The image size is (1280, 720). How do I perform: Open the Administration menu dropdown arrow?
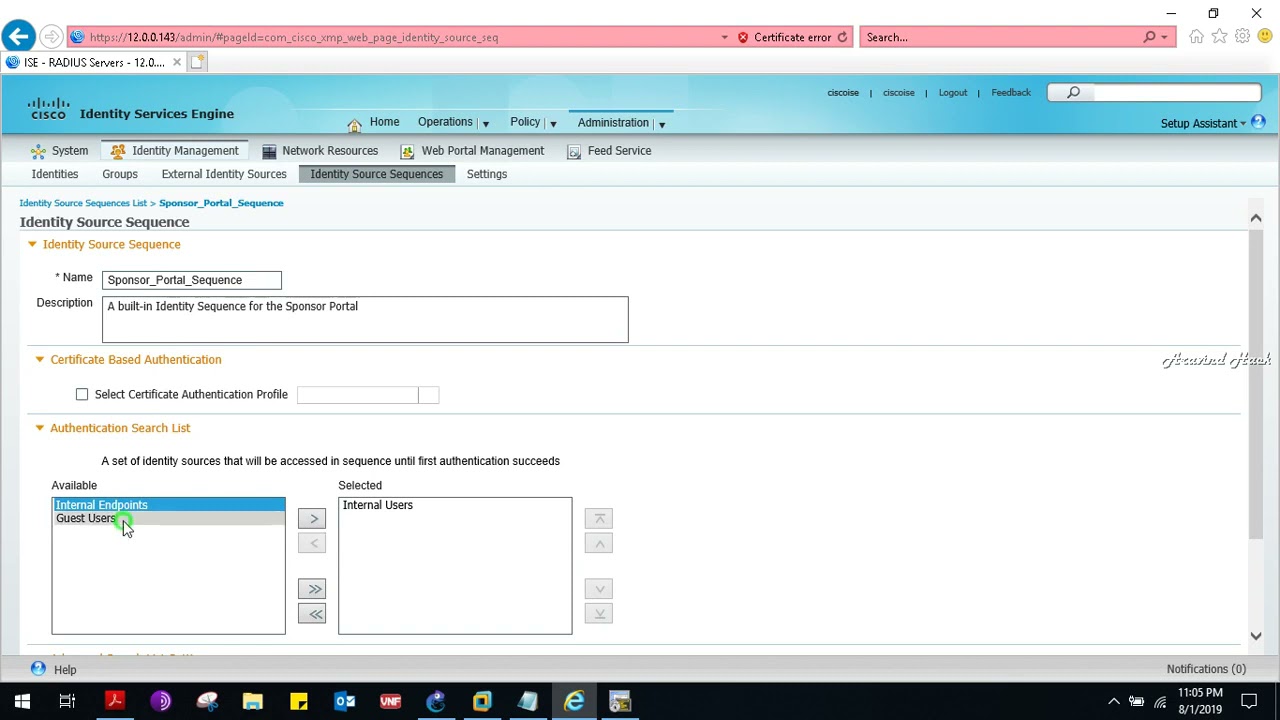662,124
